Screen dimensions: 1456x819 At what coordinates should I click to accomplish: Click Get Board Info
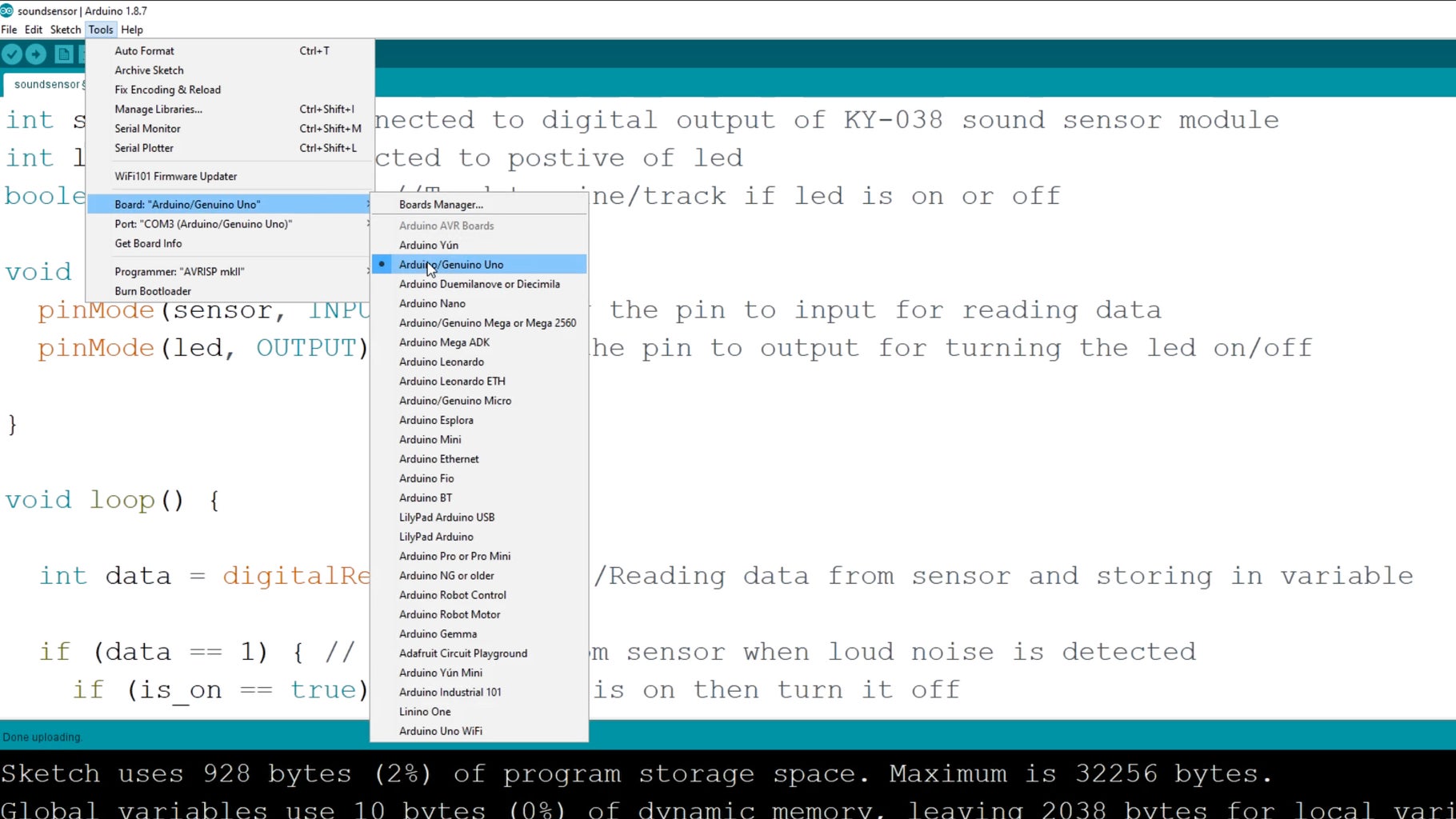pyautogui.click(x=230, y=243)
